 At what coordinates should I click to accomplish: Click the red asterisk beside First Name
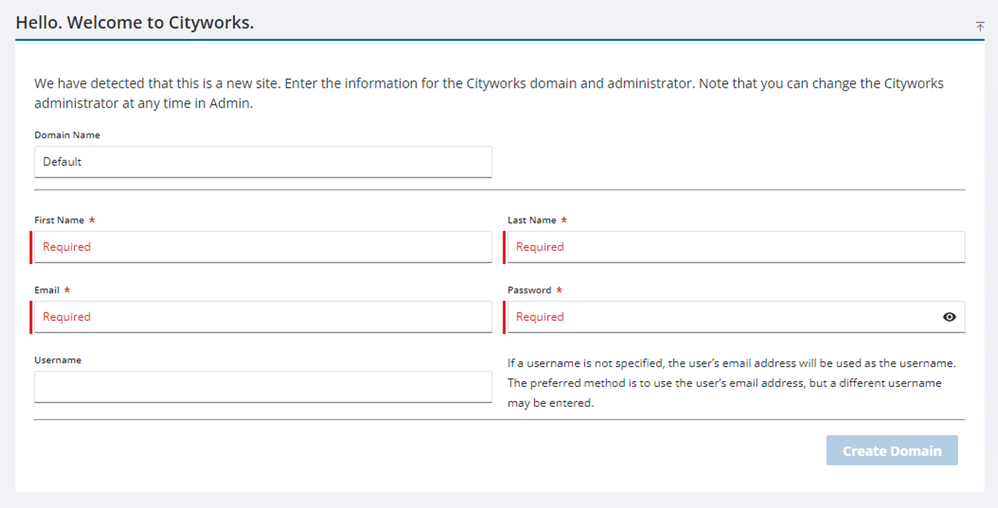coord(92,220)
